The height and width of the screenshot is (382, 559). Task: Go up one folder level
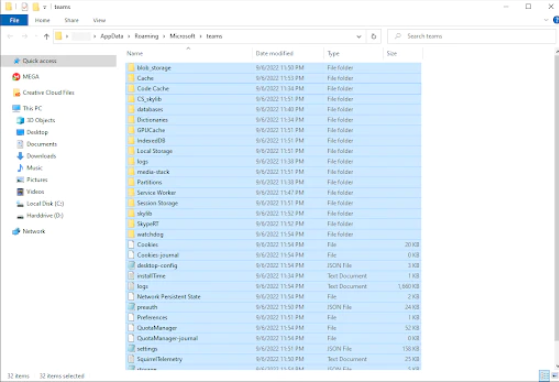(x=46, y=36)
